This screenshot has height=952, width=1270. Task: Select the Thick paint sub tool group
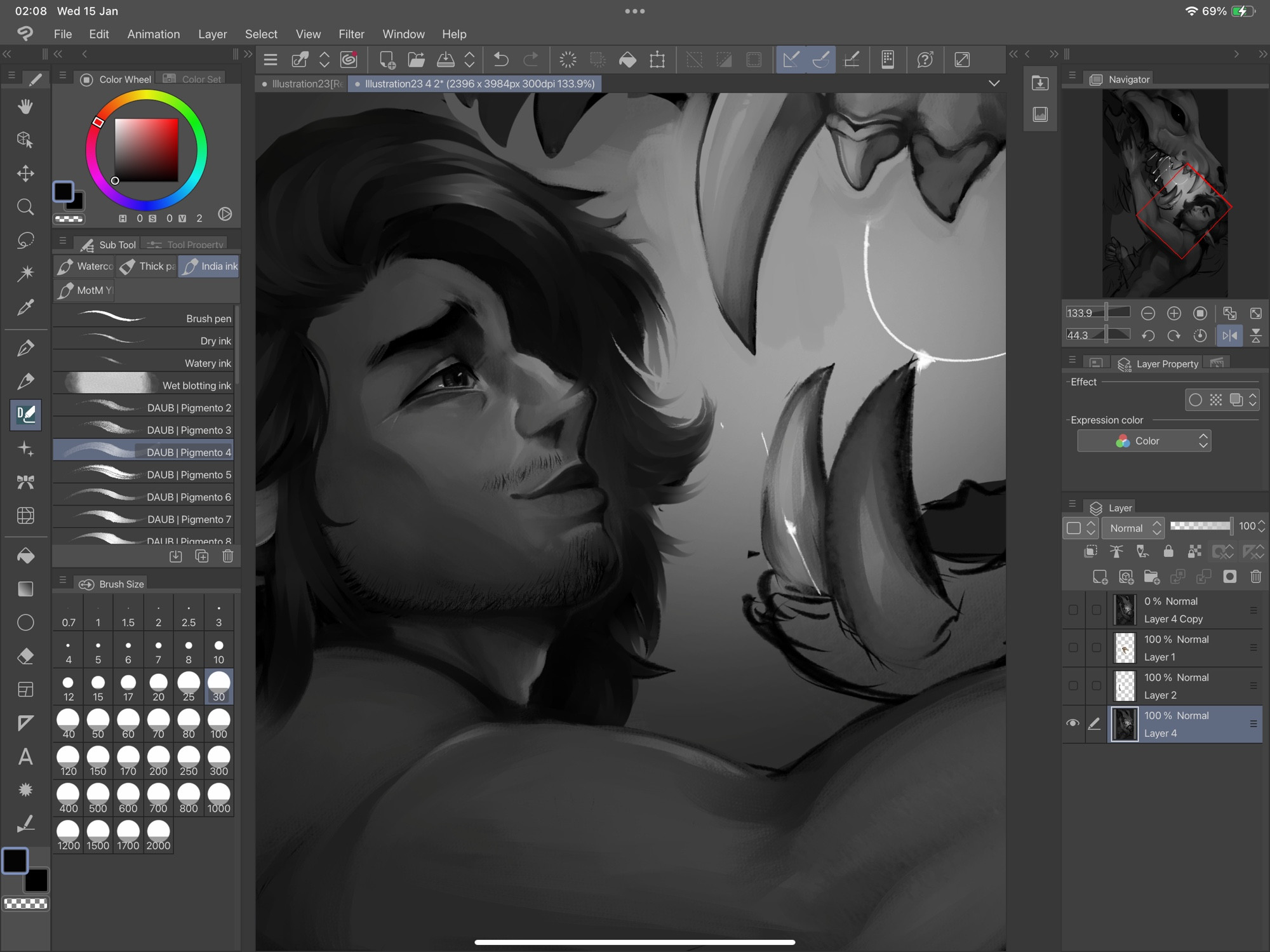tap(147, 267)
